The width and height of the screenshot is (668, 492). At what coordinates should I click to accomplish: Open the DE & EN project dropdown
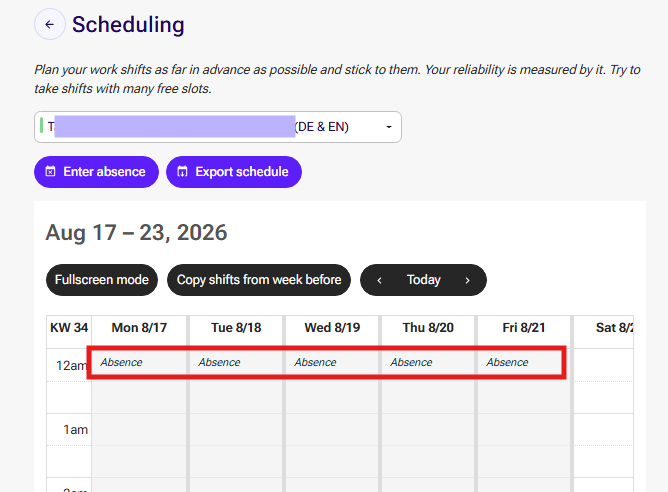[x=218, y=127]
